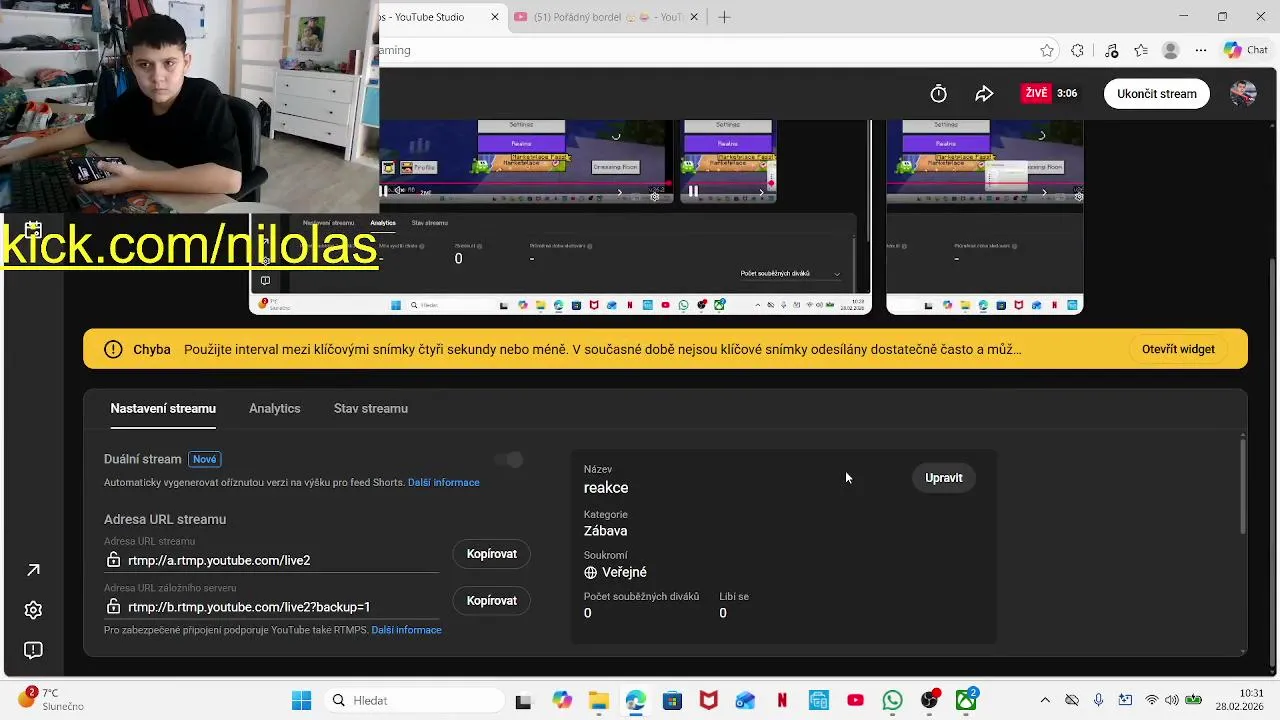The image size is (1280, 720).
Task: Open Microsoft Store from the taskbar
Action: (x=671, y=701)
